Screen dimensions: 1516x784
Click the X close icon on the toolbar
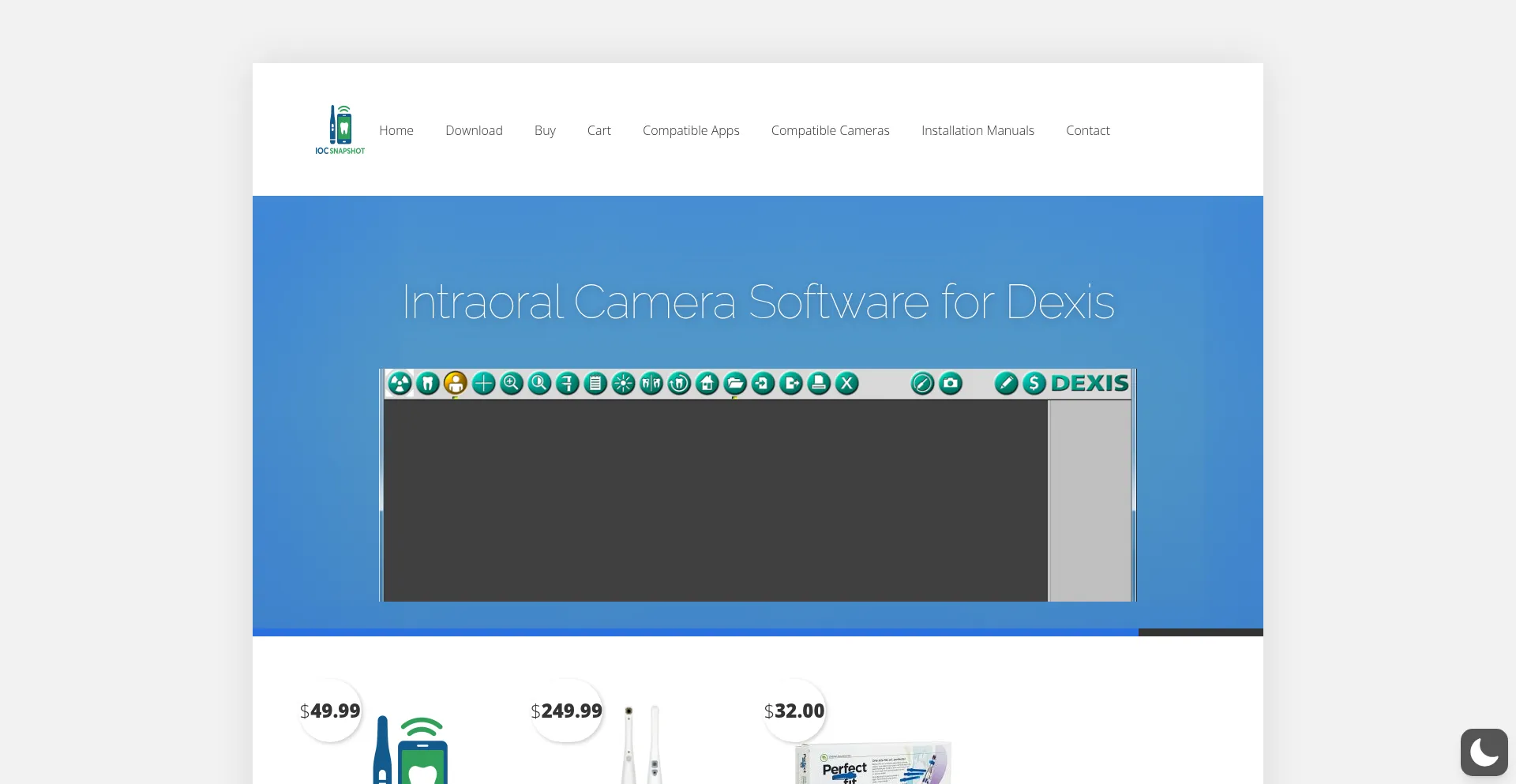(847, 384)
